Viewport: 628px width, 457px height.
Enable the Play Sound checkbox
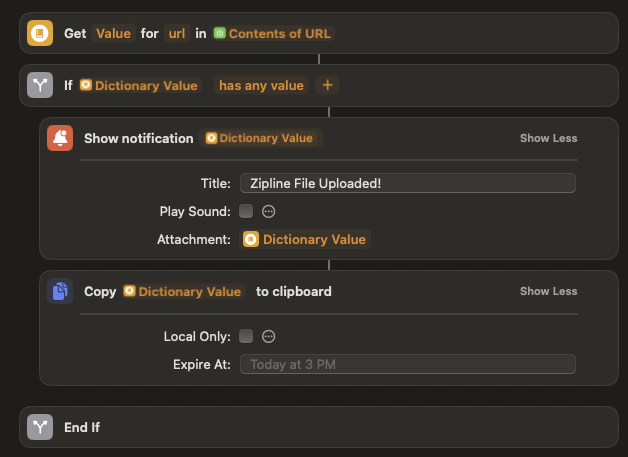[246, 211]
